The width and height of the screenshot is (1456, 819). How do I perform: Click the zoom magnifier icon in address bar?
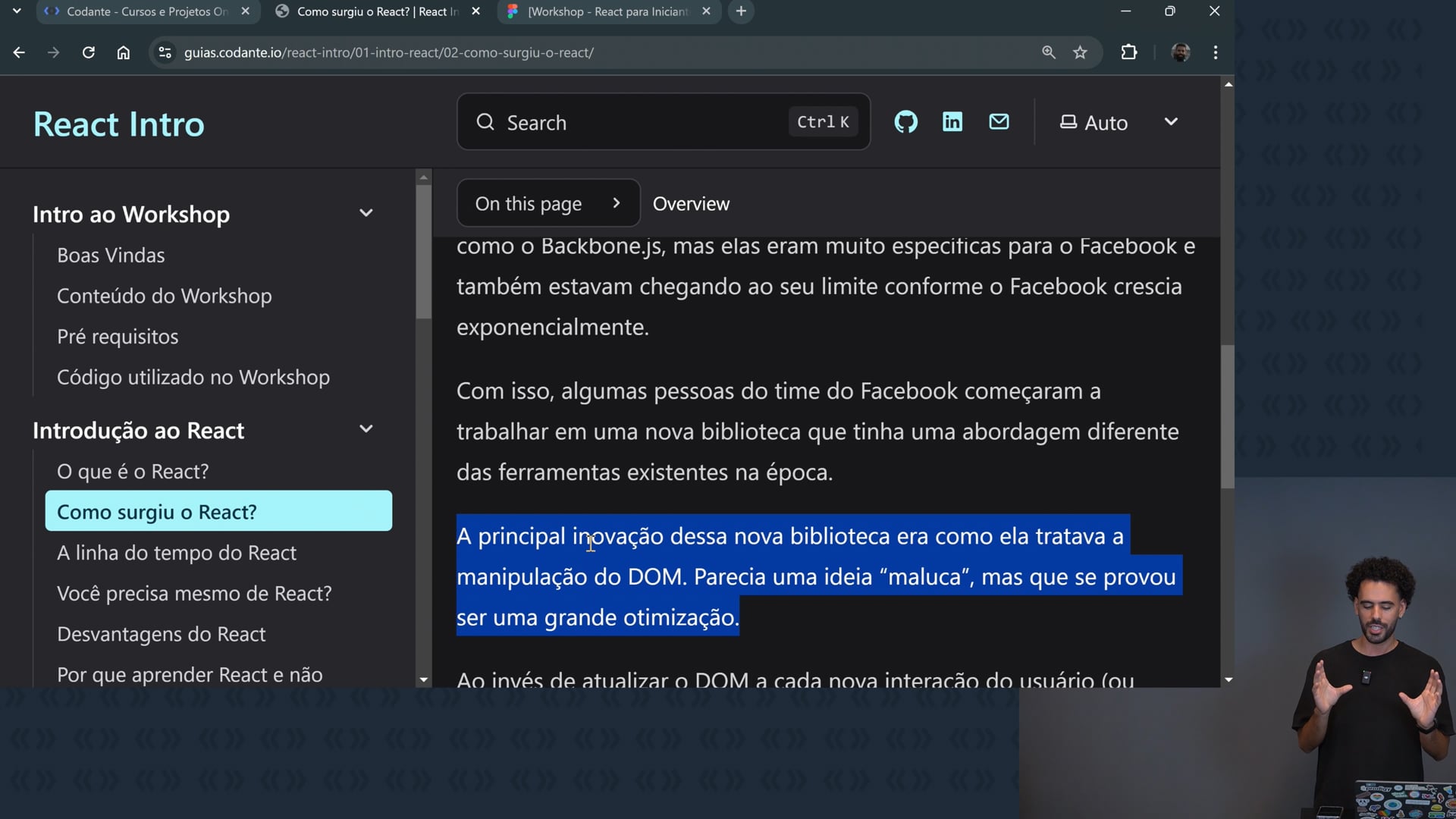(1049, 52)
